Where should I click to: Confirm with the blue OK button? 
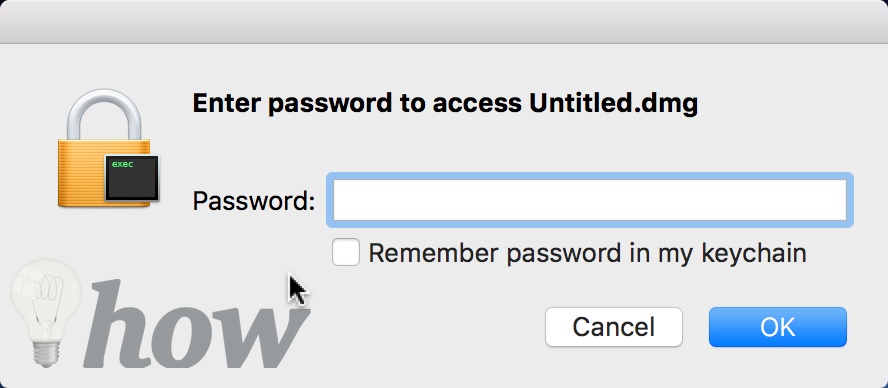778,327
